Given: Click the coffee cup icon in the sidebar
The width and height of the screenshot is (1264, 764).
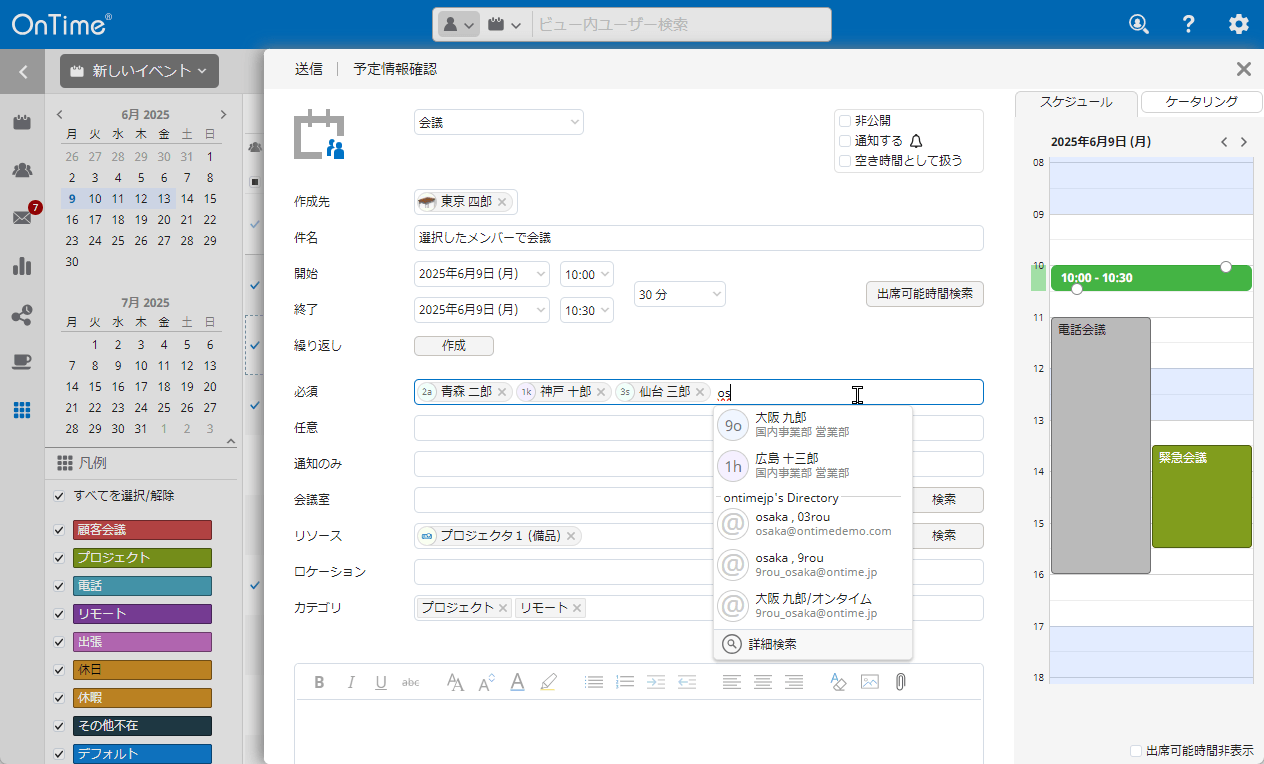Looking at the screenshot, I should click(22, 362).
